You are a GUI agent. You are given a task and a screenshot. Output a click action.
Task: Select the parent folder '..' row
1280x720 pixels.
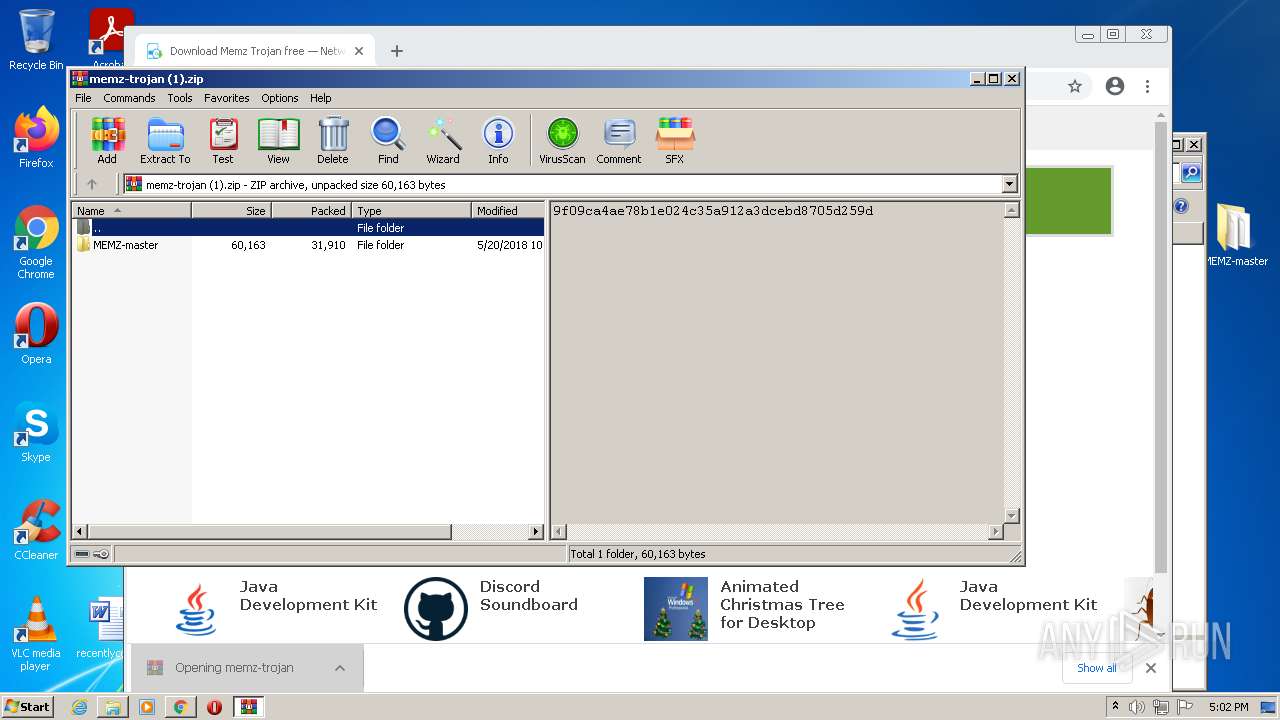[309, 228]
